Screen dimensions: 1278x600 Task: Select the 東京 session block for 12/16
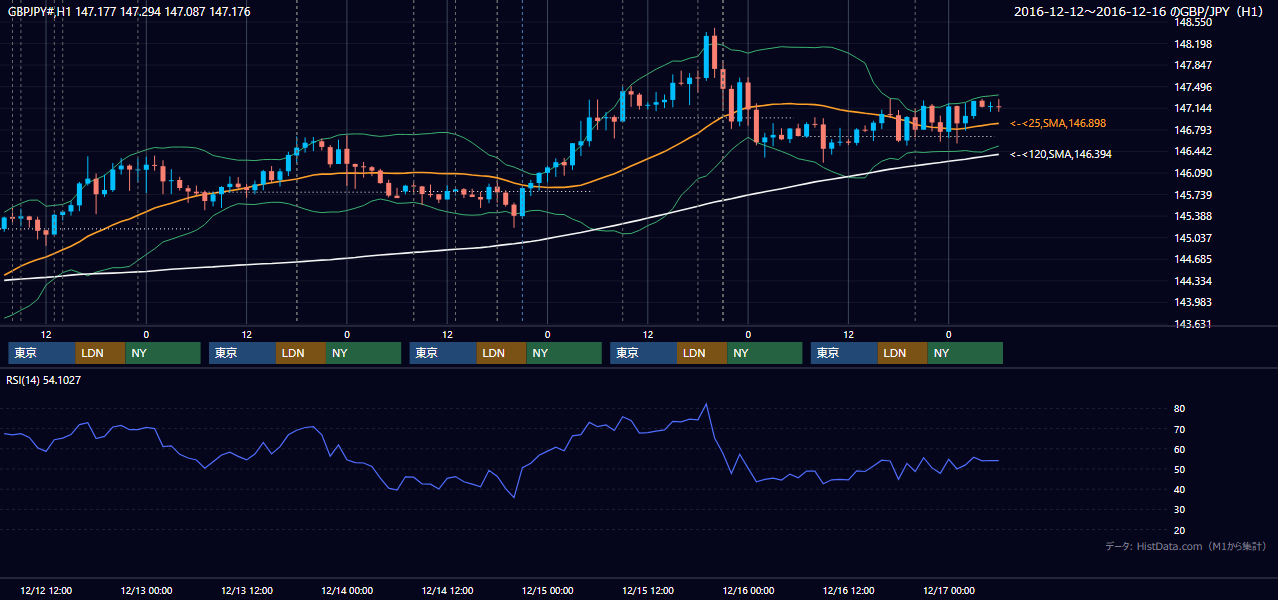(x=844, y=353)
